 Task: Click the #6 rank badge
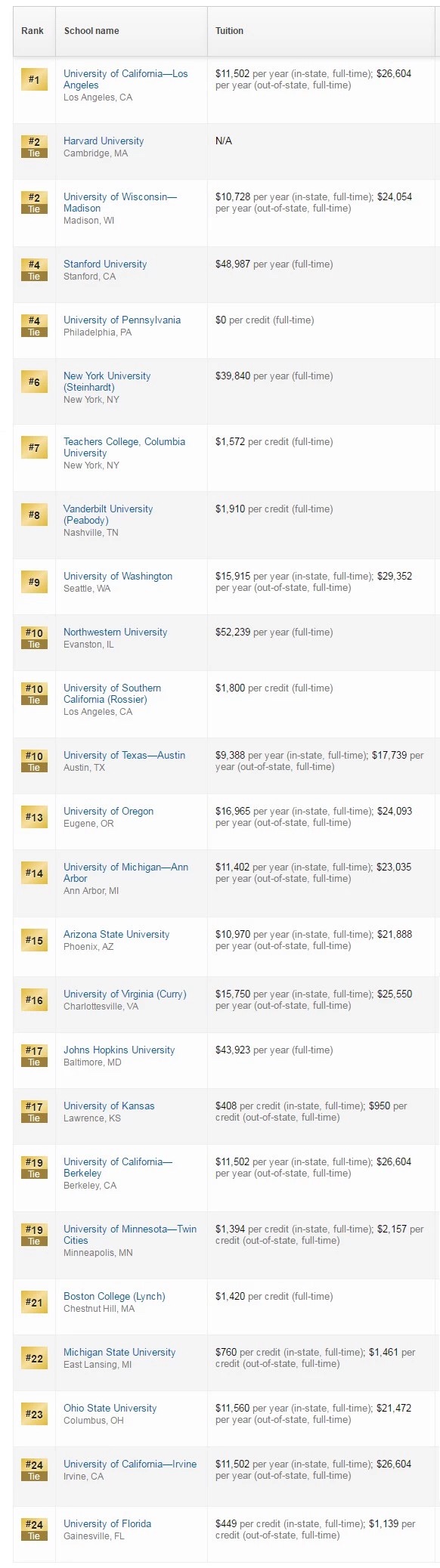tap(34, 382)
